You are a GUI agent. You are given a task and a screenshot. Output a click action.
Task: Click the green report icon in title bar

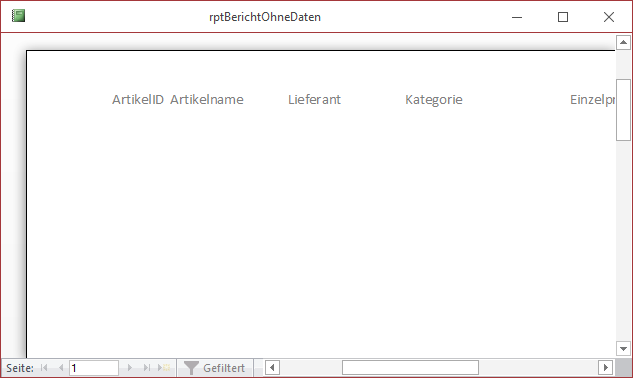tap(18, 16)
